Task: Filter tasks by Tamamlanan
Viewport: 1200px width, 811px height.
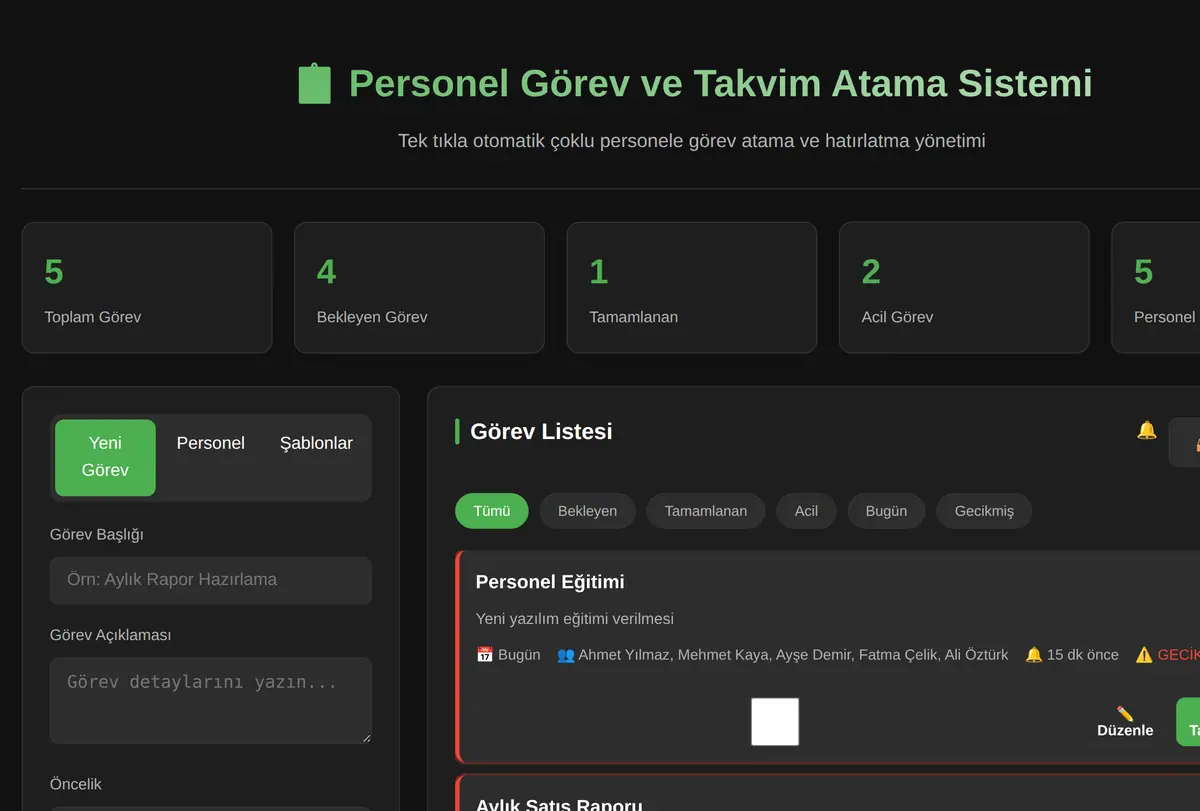Action: tap(706, 511)
